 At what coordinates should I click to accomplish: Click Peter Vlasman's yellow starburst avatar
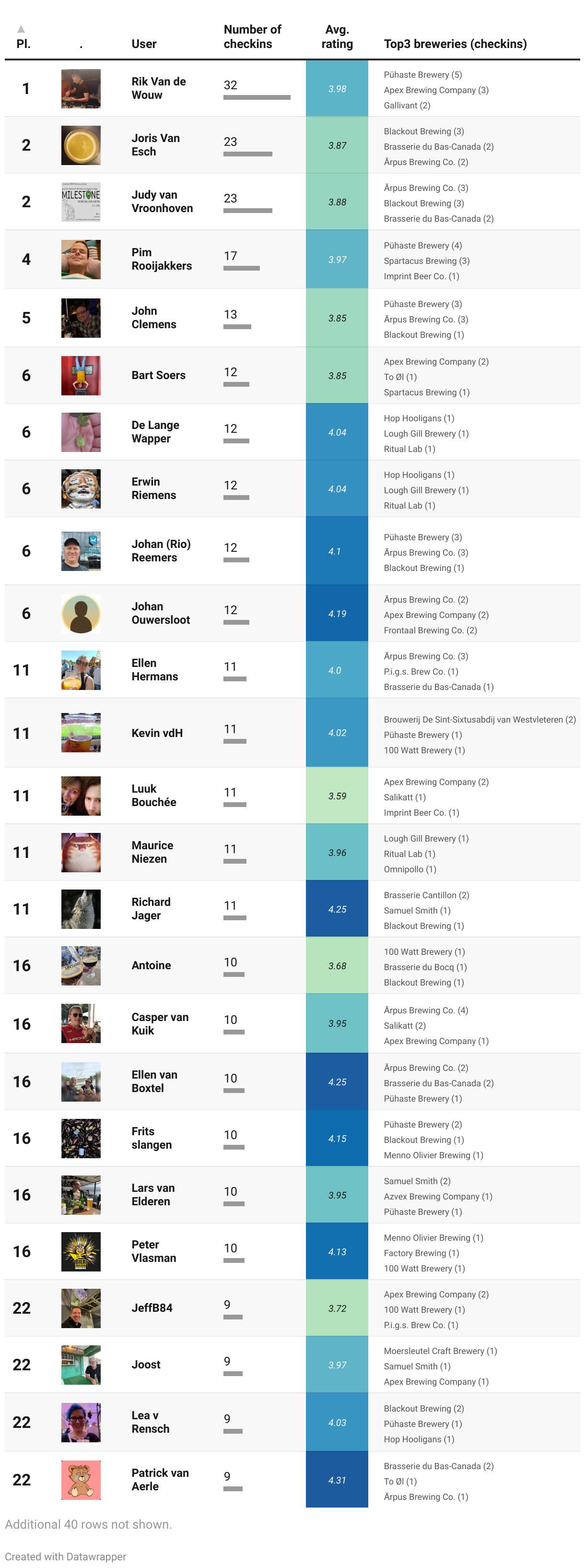pyautogui.click(x=81, y=1251)
